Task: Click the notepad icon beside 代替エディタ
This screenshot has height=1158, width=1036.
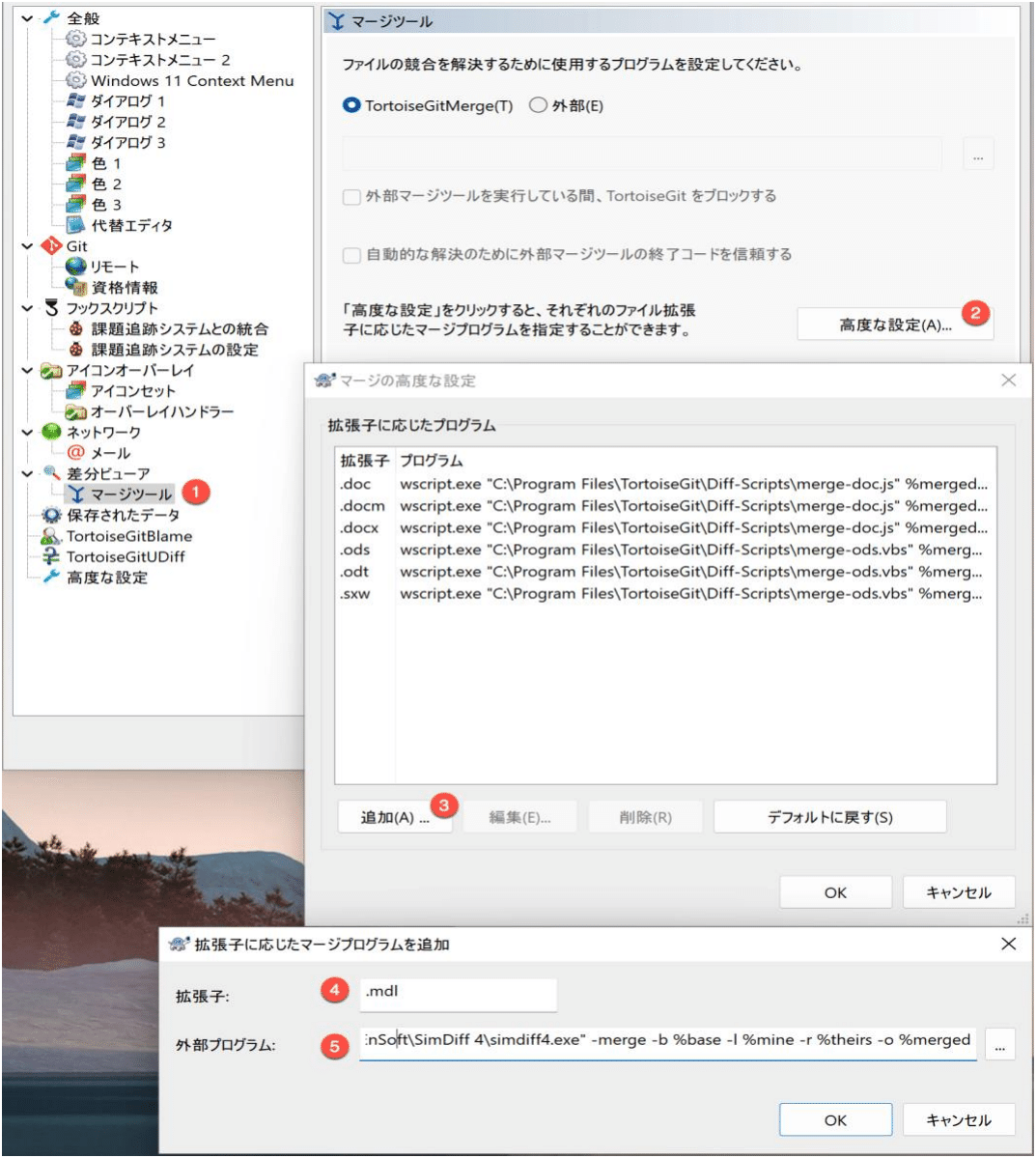Action: 75,224
